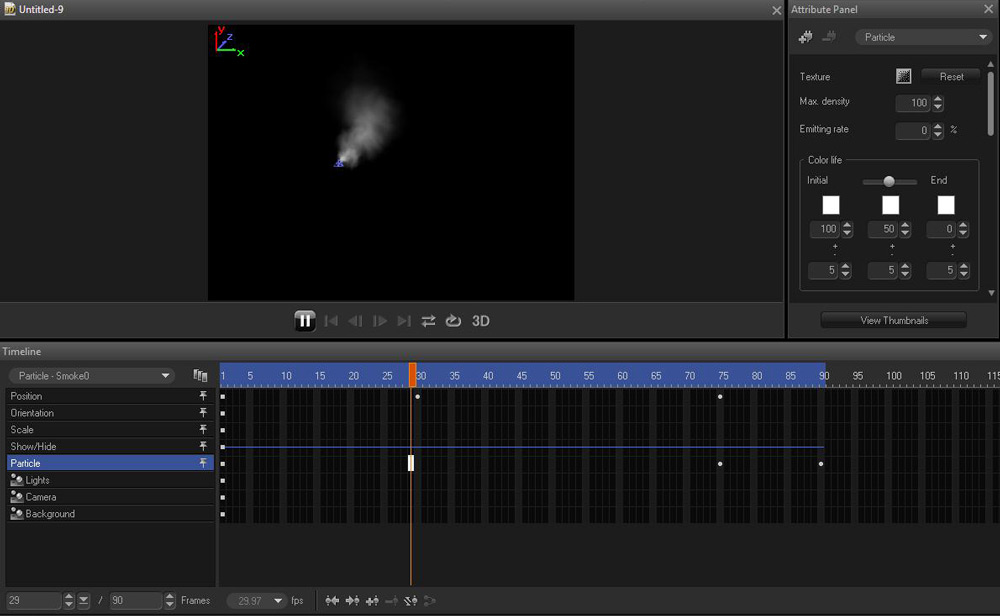Click the first attribute panel puzzle icon
The height and width of the screenshot is (616, 1000).
tap(805, 37)
